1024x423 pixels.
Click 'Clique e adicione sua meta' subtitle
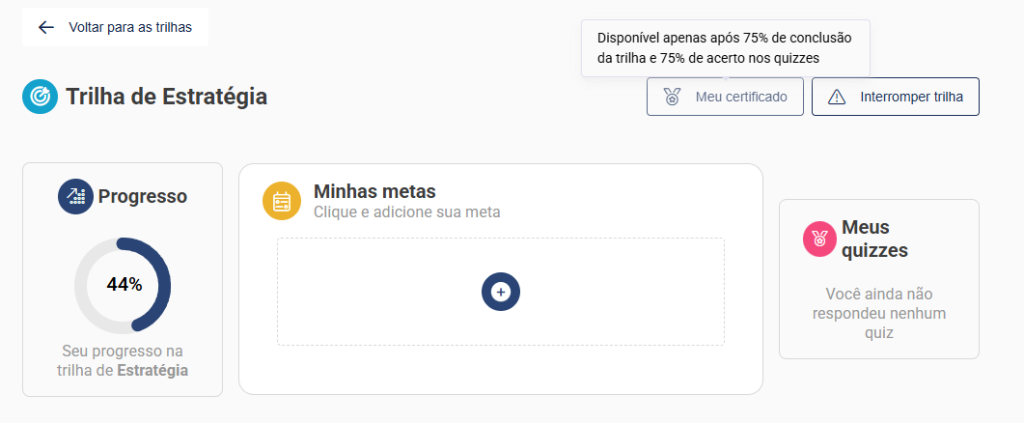coord(406,212)
